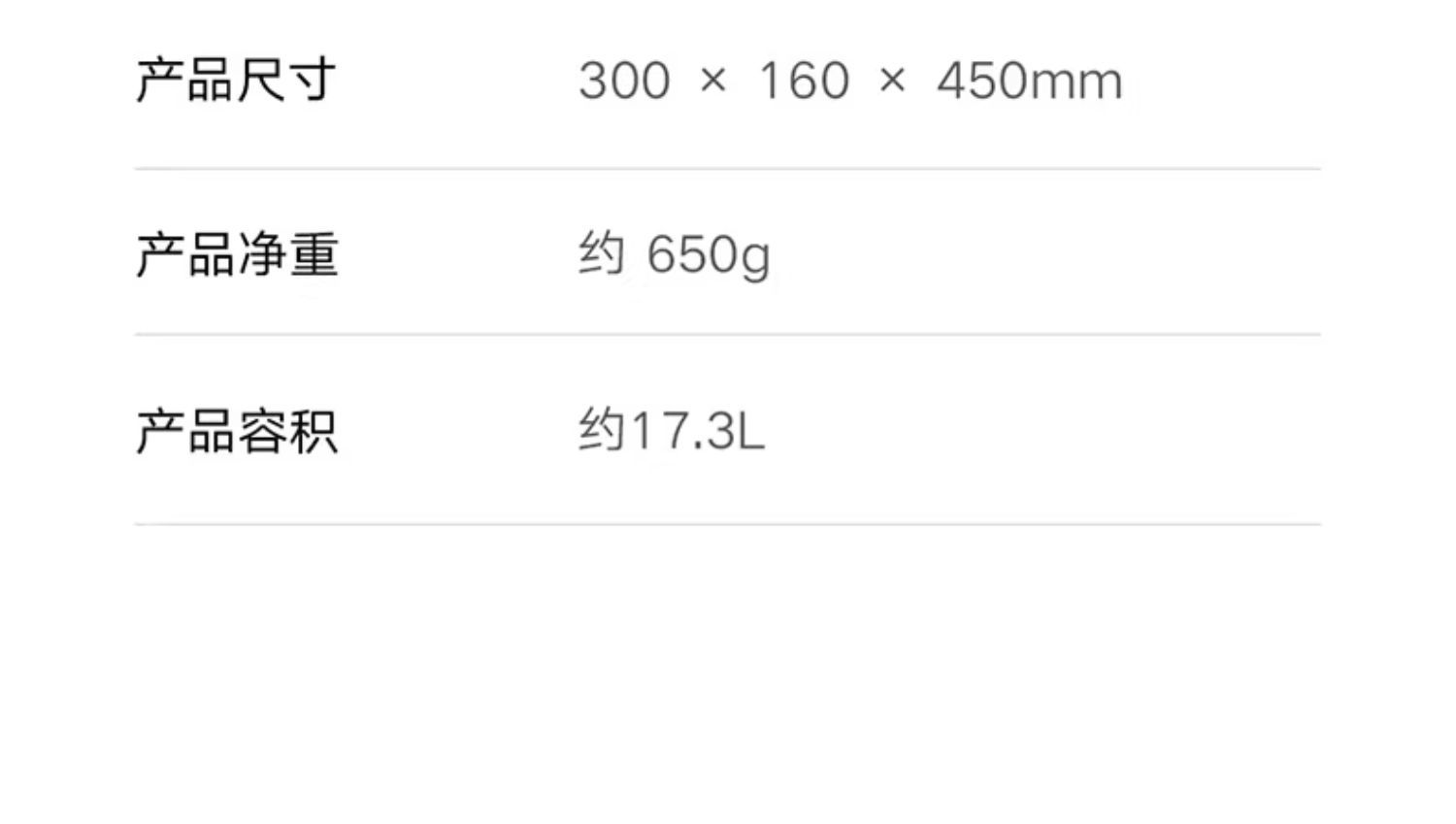Click the divider line under 产品尺寸 row

click(x=728, y=169)
